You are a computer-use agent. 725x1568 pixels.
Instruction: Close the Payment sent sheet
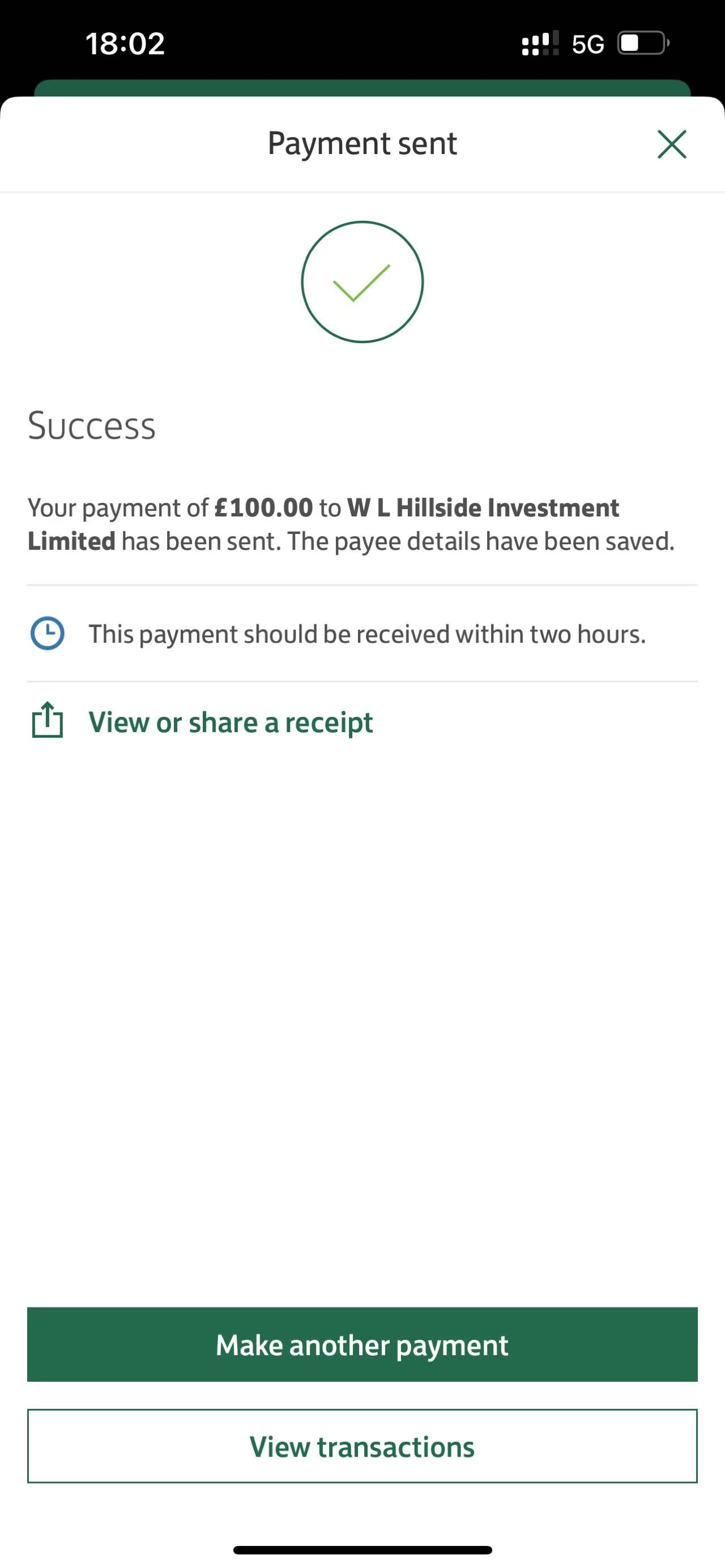671,144
